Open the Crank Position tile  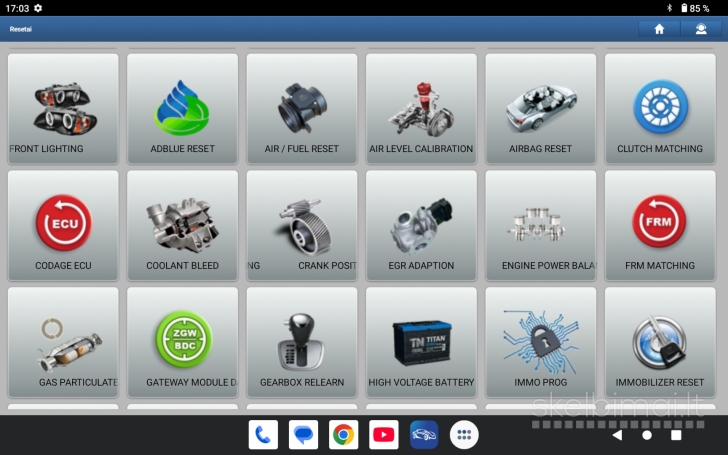coord(302,226)
